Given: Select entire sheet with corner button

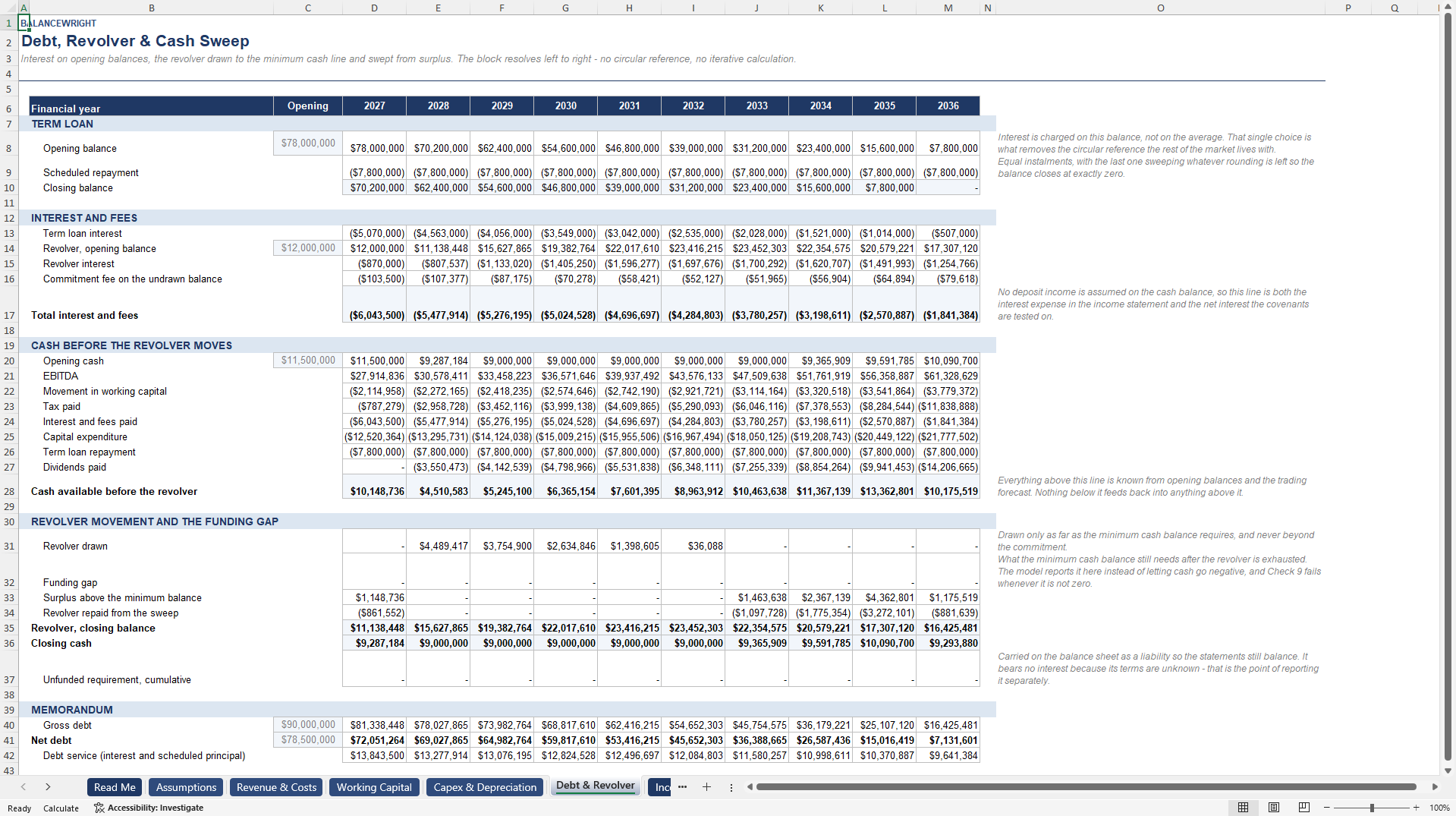Looking at the screenshot, I should coord(9,8).
